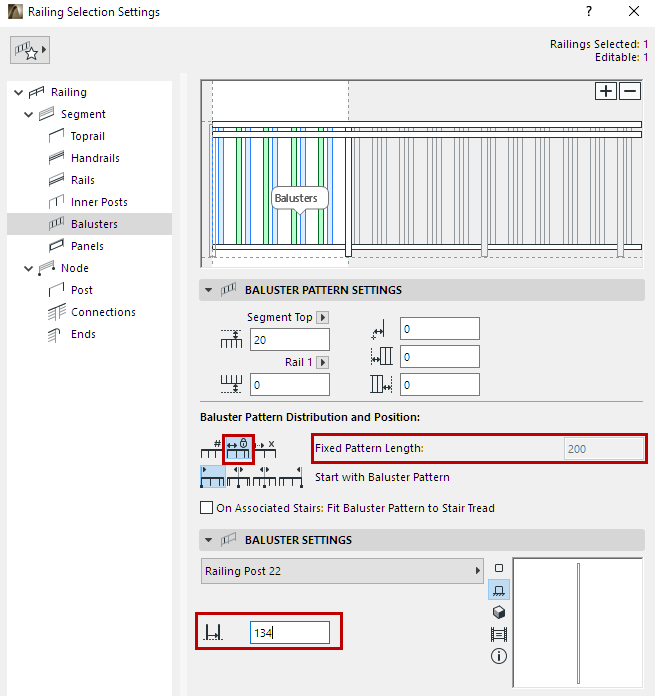Open the Segment Top reference dropdown arrow
Screen dimensions: 655x696
(323, 318)
